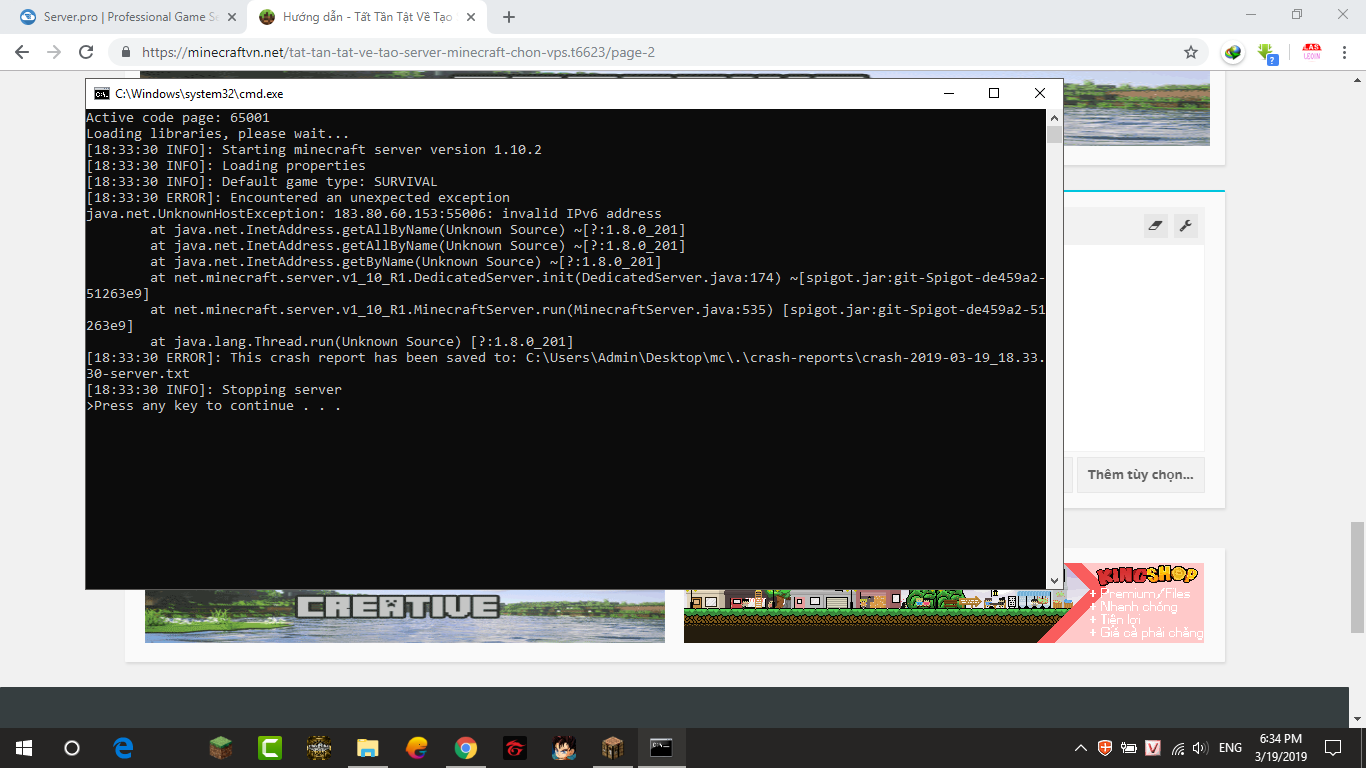
Task: Open Cortana search circle on taskbar
Action: click(x=72, y=747)
